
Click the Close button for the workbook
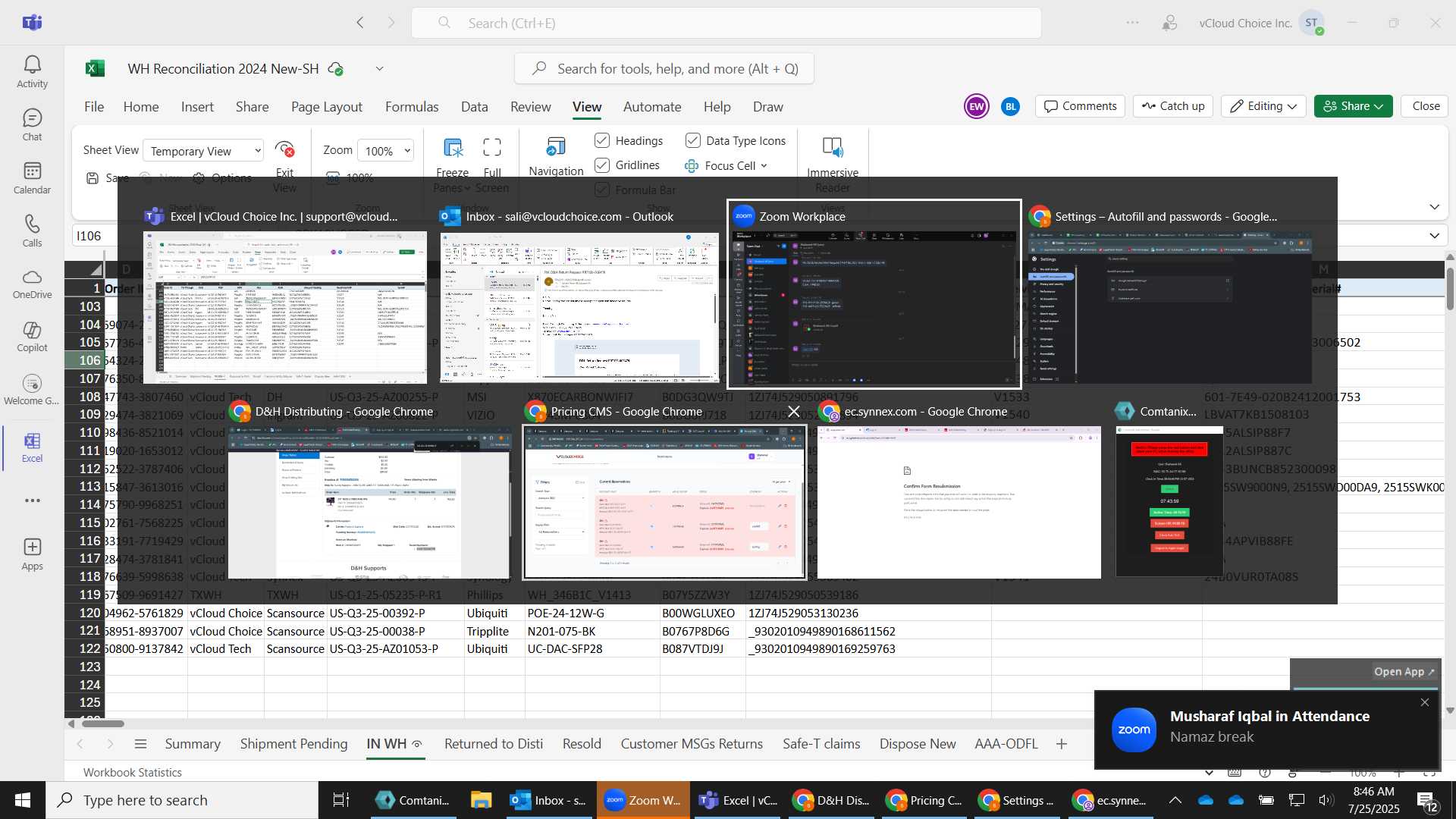(x=1426, y=106)
